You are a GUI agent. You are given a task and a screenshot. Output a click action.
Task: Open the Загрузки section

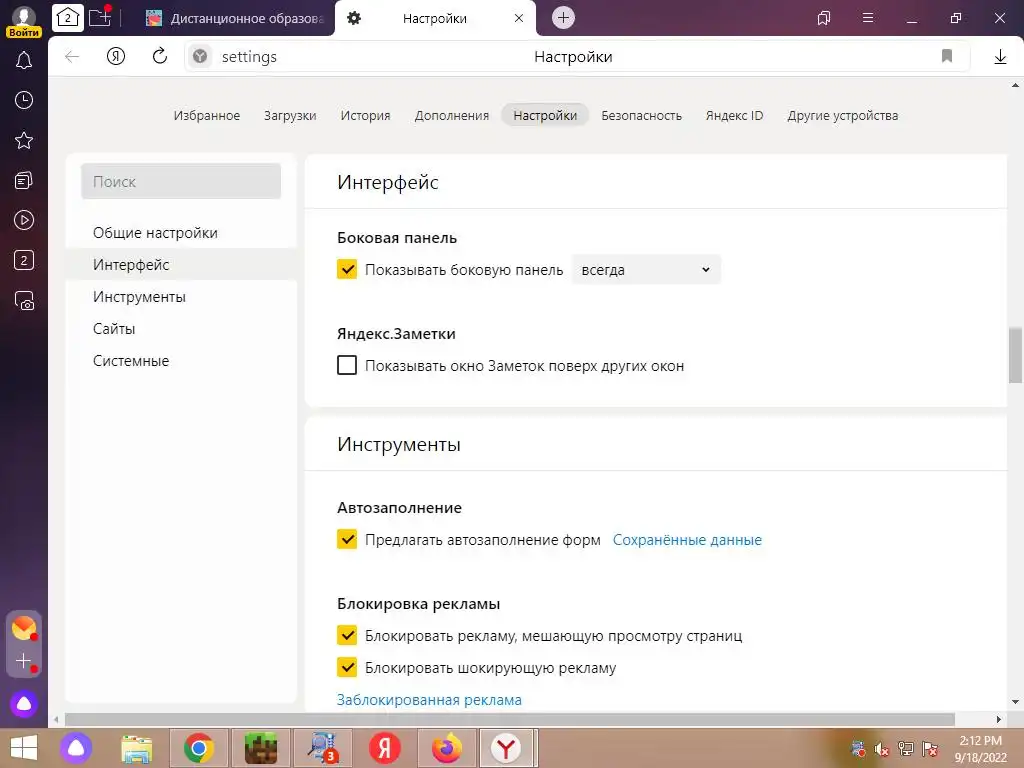point(290,116)
